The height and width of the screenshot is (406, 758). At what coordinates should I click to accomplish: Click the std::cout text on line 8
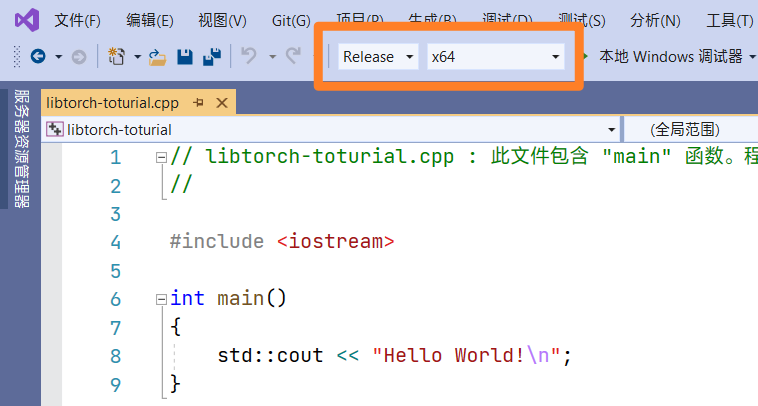270,355
